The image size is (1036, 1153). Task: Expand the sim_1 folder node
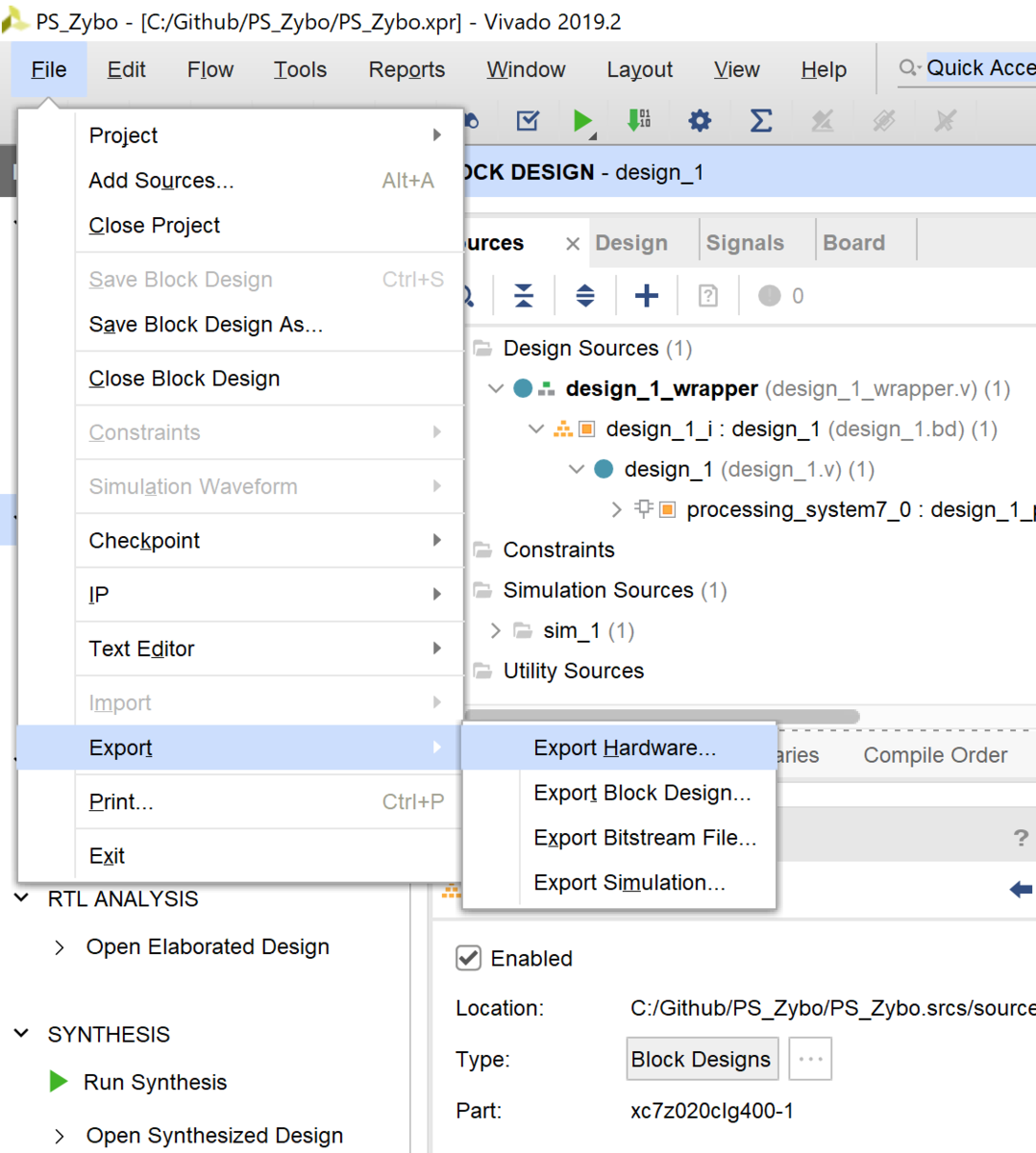(495, 630)
